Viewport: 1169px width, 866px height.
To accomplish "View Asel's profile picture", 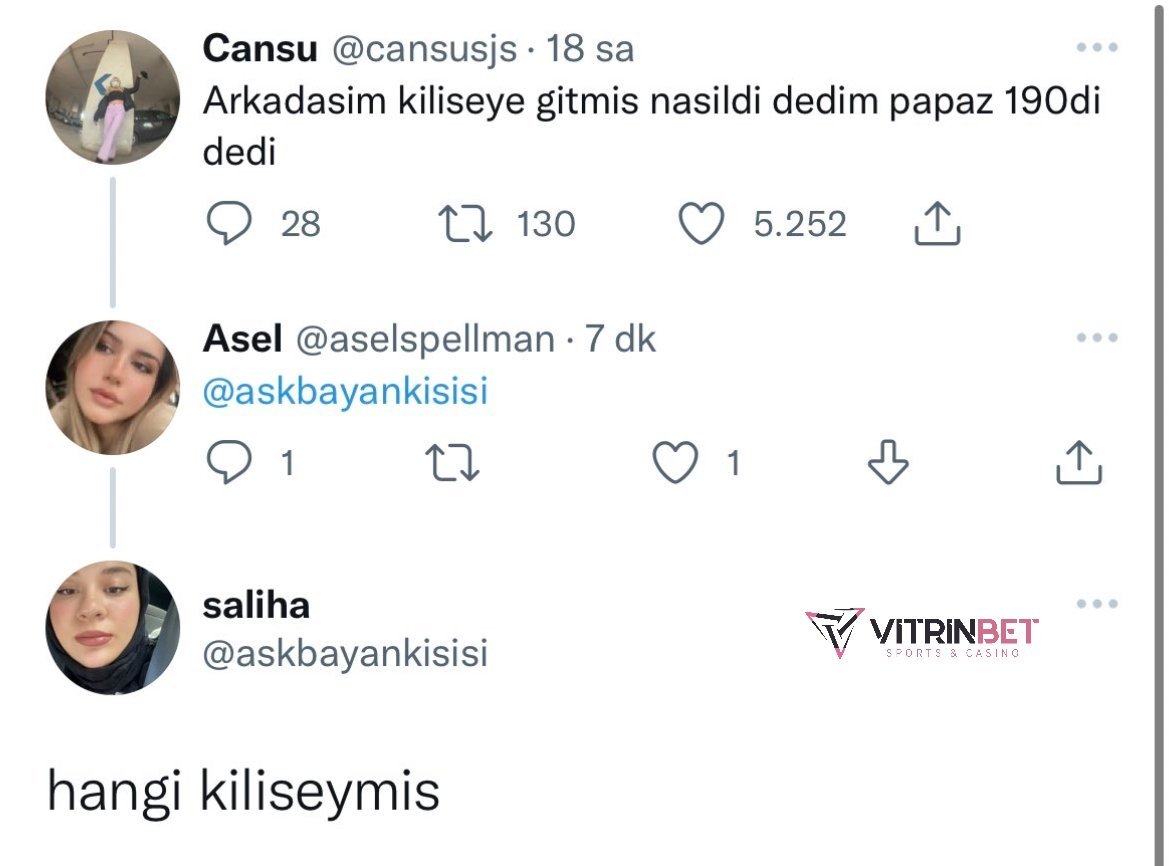I will [x=113, y=387].
